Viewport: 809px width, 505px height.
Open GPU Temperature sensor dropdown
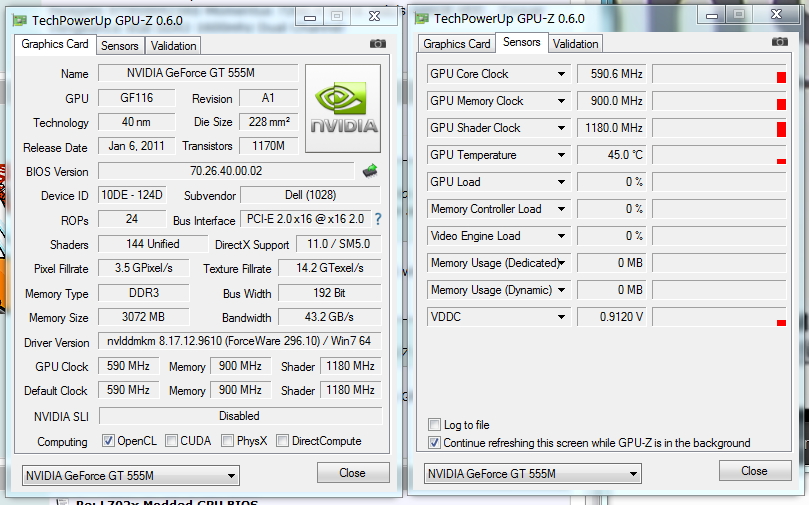561,155
